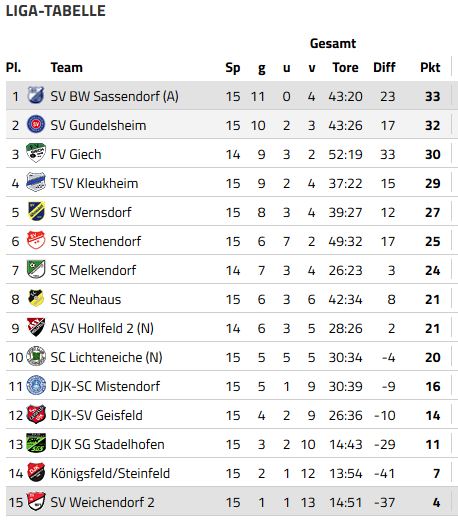
Task: Open Königsfeld/Steinfeld team link
Action: point(110,474)
